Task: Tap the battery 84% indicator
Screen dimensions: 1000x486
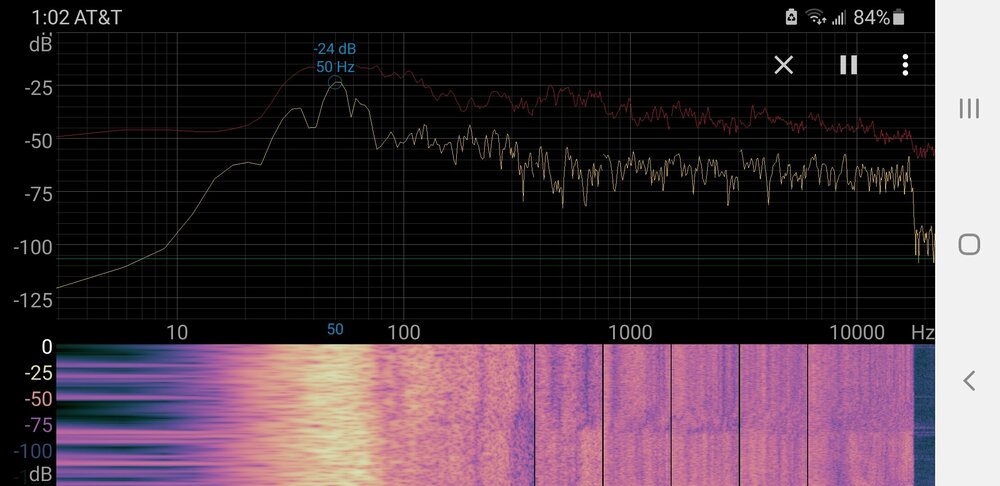Action: pyautogui.click(x=879, y=17)
